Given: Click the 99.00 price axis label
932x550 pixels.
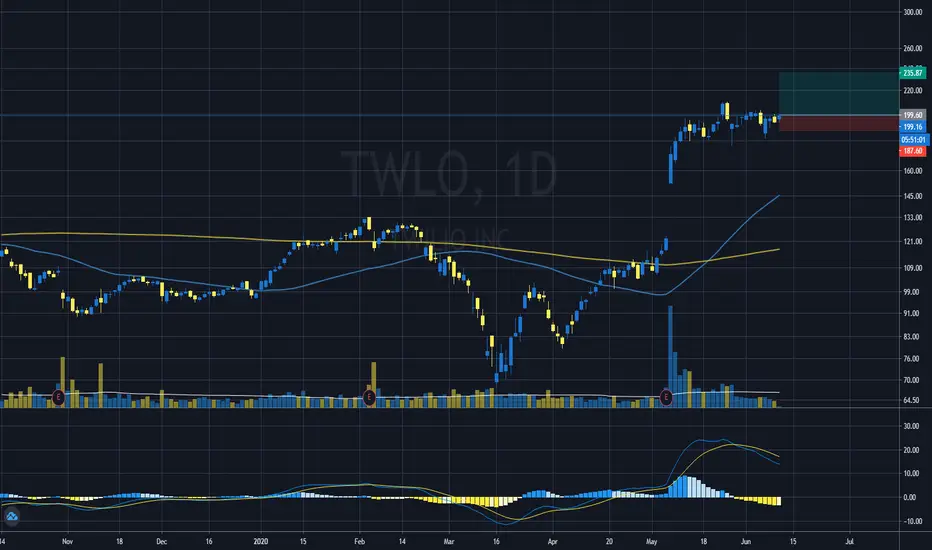Looking at the screenshot, I should coord(912,292).
